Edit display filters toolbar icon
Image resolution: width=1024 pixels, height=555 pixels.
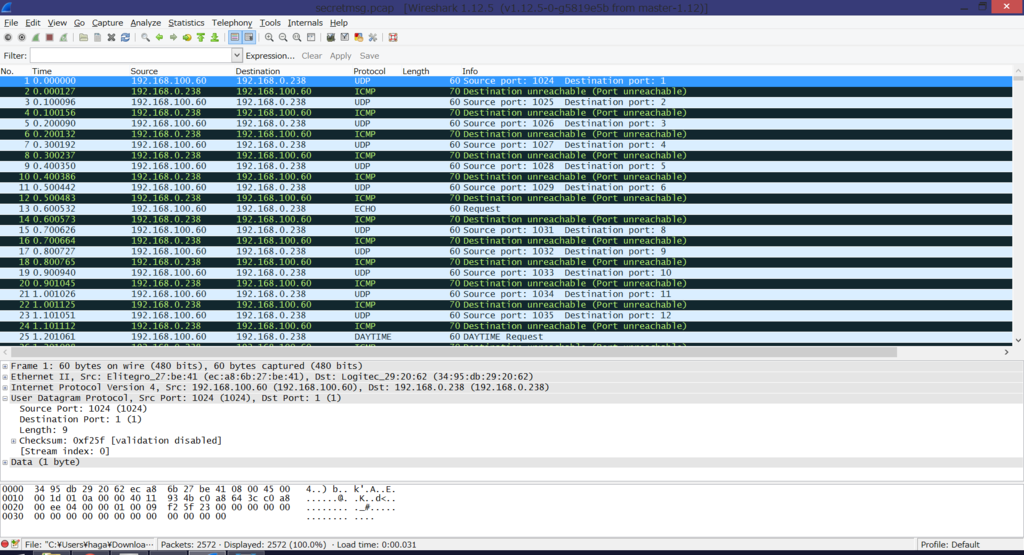pyautogui.click(x=345, y=38)
